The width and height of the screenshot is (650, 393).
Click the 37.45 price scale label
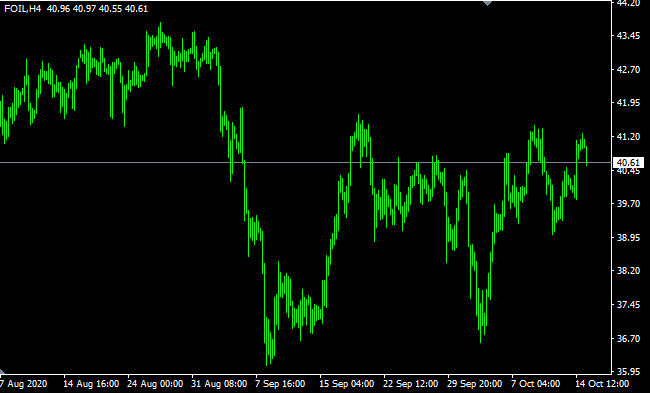(628, 305)
